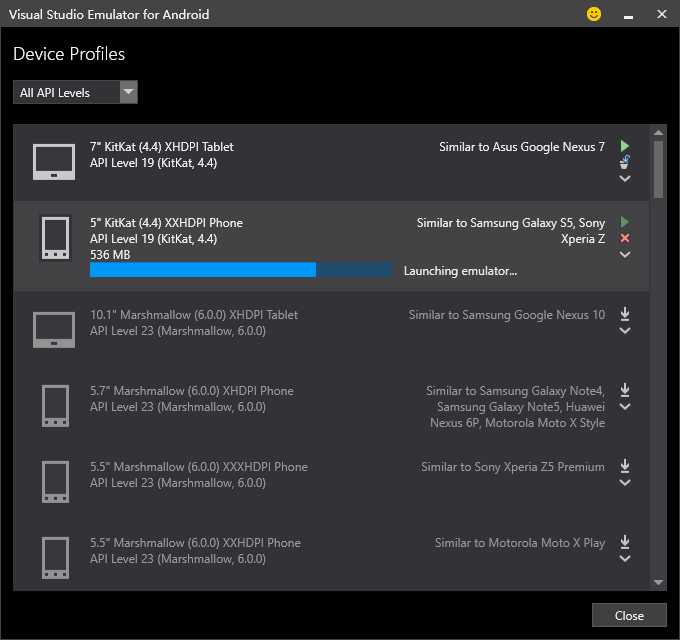Select the 7" KitKat tablet device icon
This screenshot has height=640, width=680.
pos(54,162)
